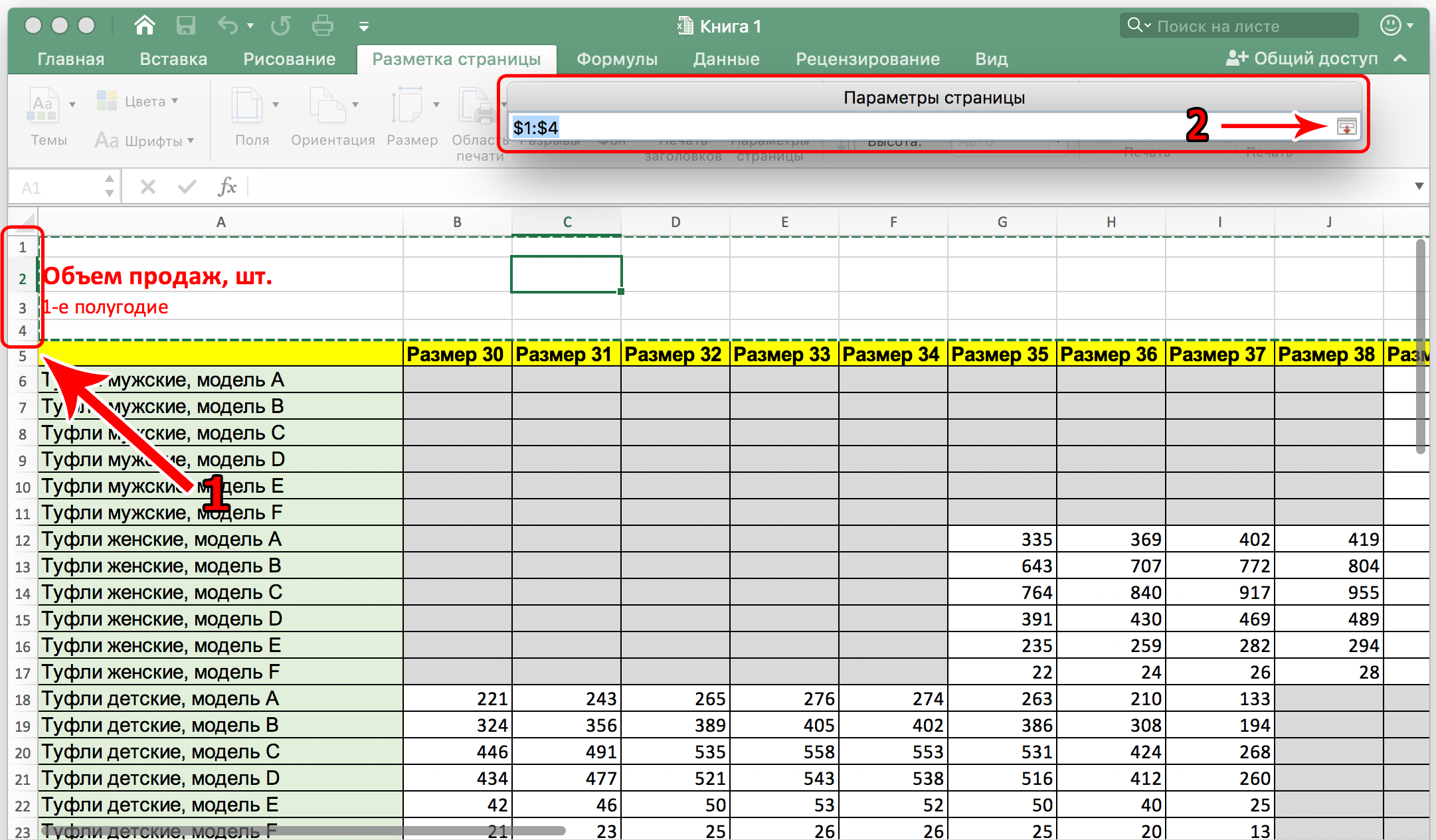Click the Размер 34 header cell
1436x840 pixels.
pos(893,354)
